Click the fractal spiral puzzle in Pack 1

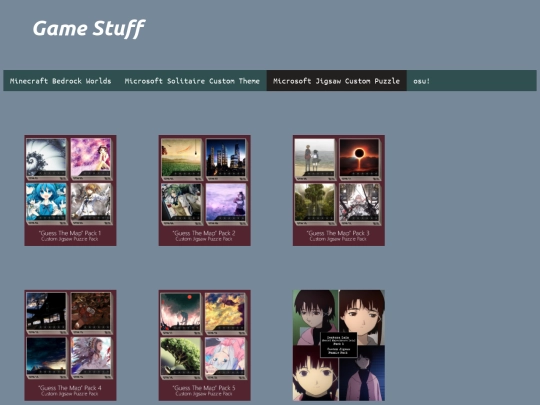[46, 159]
